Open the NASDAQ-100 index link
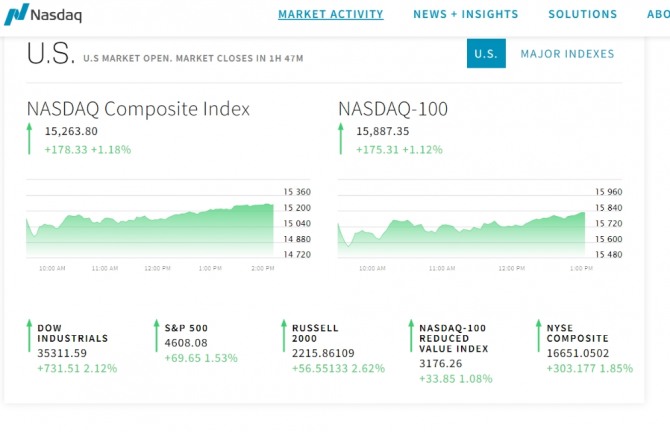This screenshot has width=670, height=432. pyautogui.click(x=393, y=109)
